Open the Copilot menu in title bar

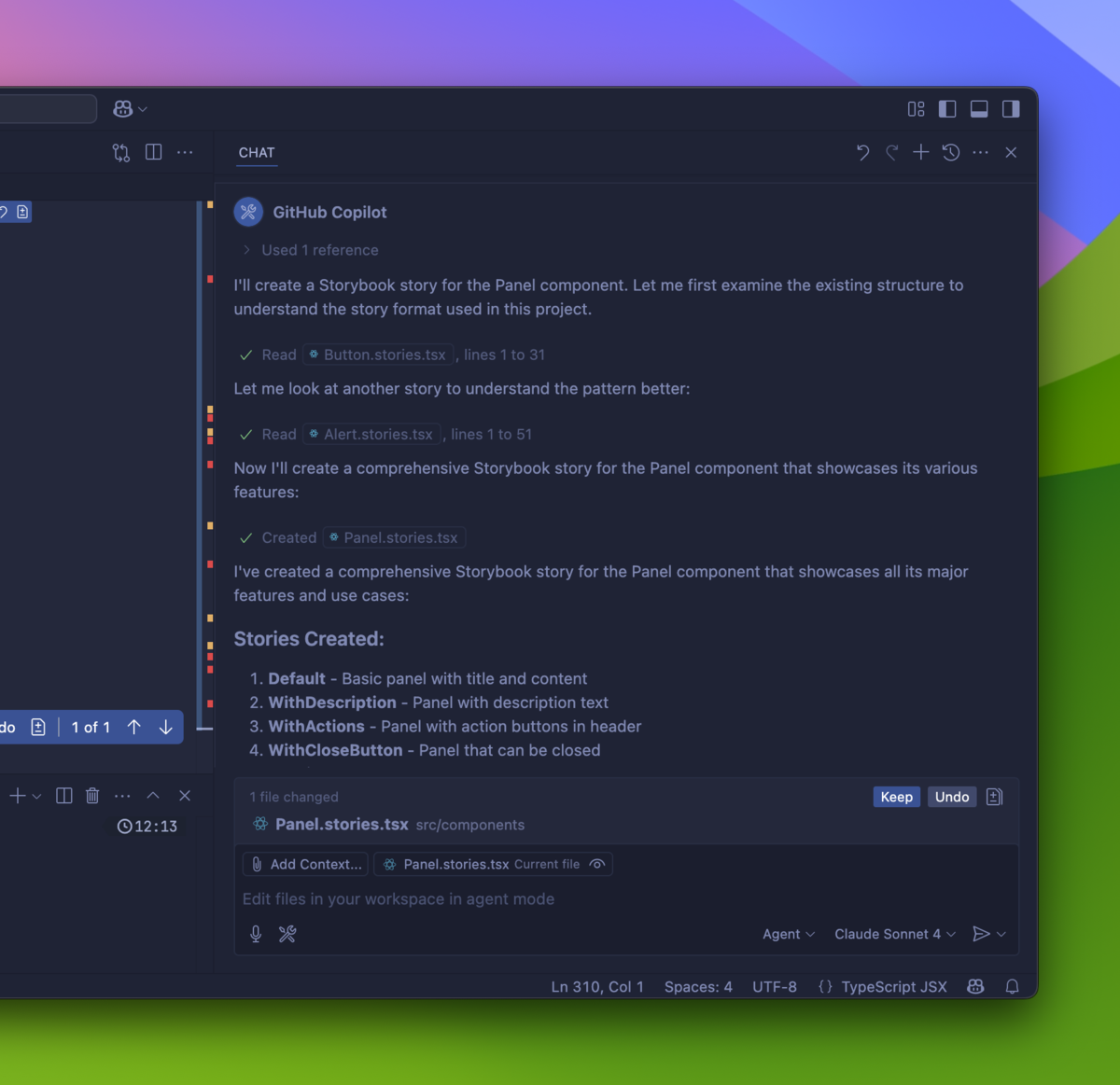[x=122, y=109]
